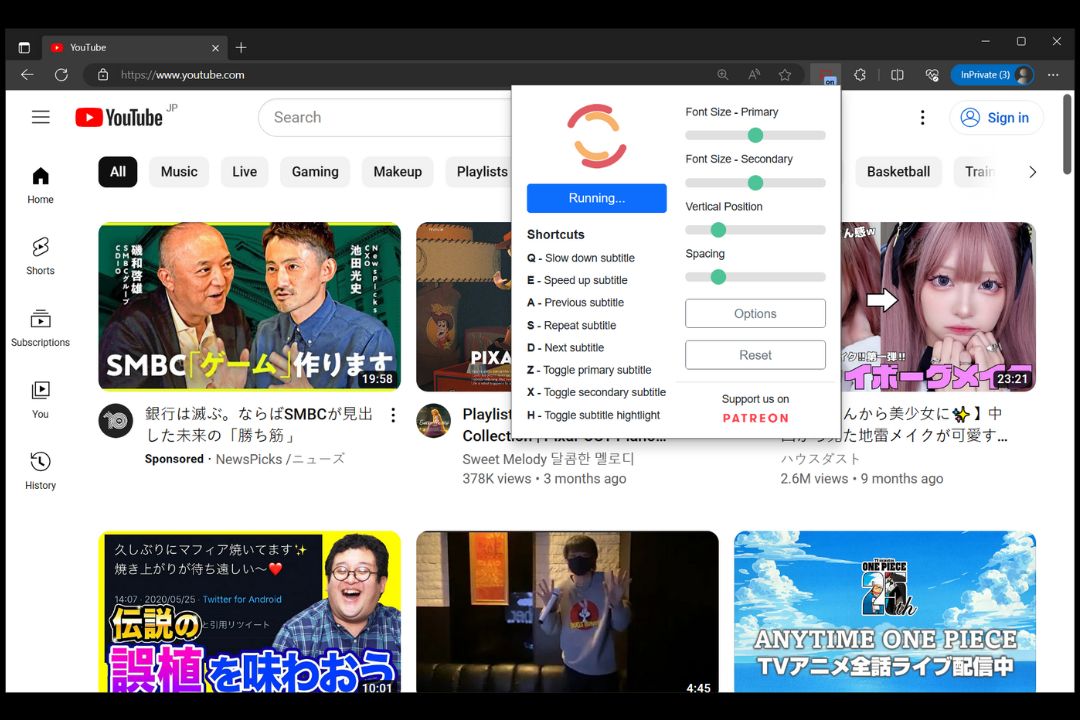Open the extension's Patreon support link
This screenshot has width=1080, height=720.
[755, 418]
